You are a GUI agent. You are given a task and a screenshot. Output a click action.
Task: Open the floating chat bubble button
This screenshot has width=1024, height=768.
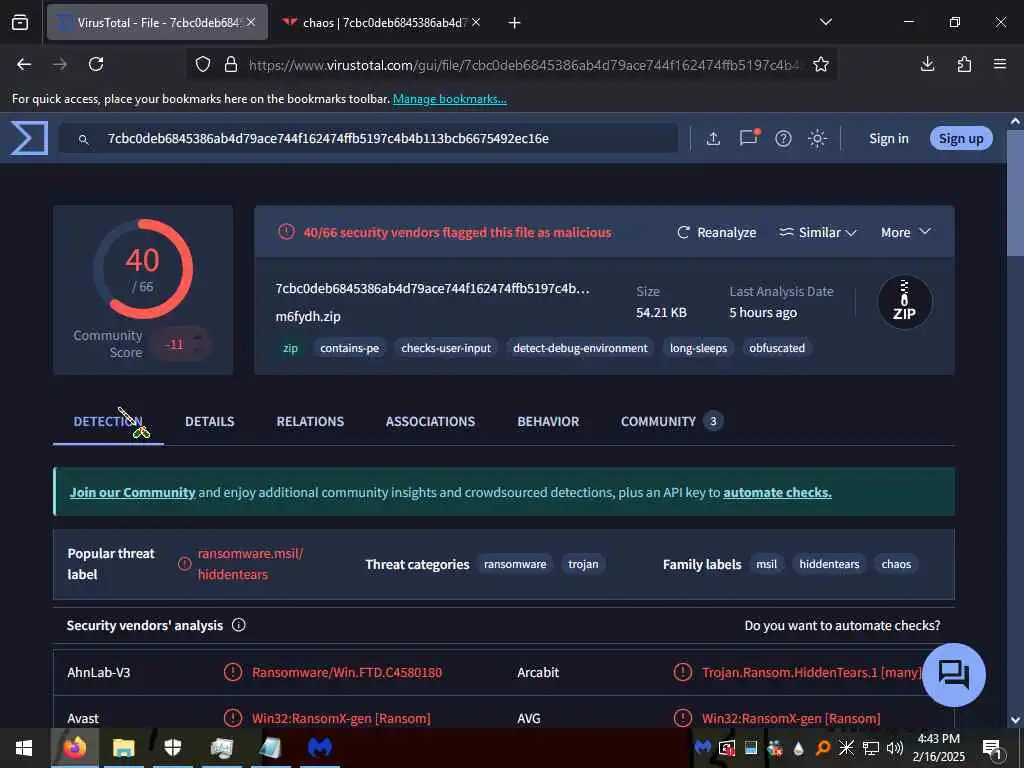click(954, 675)
